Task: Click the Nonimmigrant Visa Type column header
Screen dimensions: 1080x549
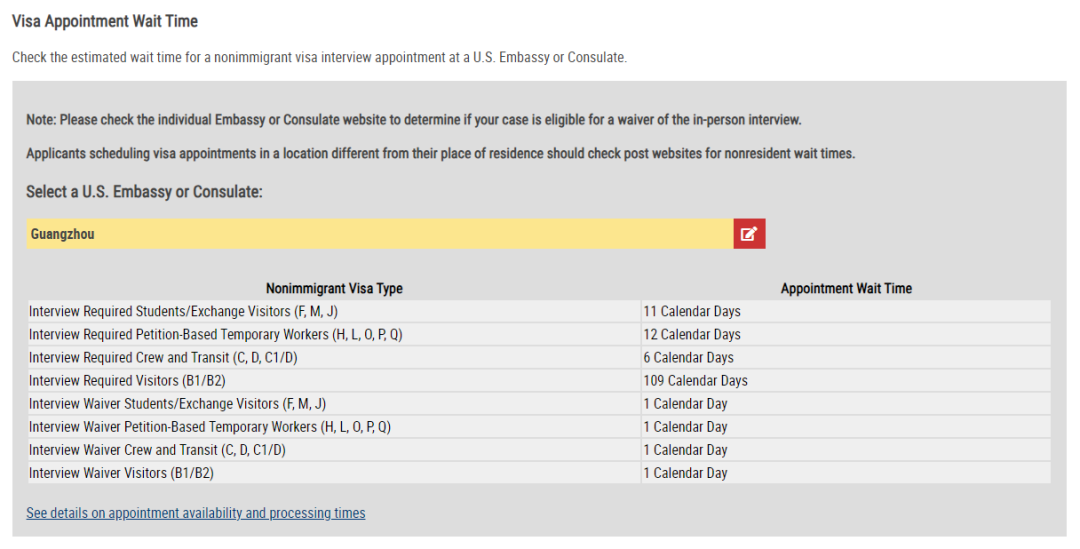Action: (334, 289)
